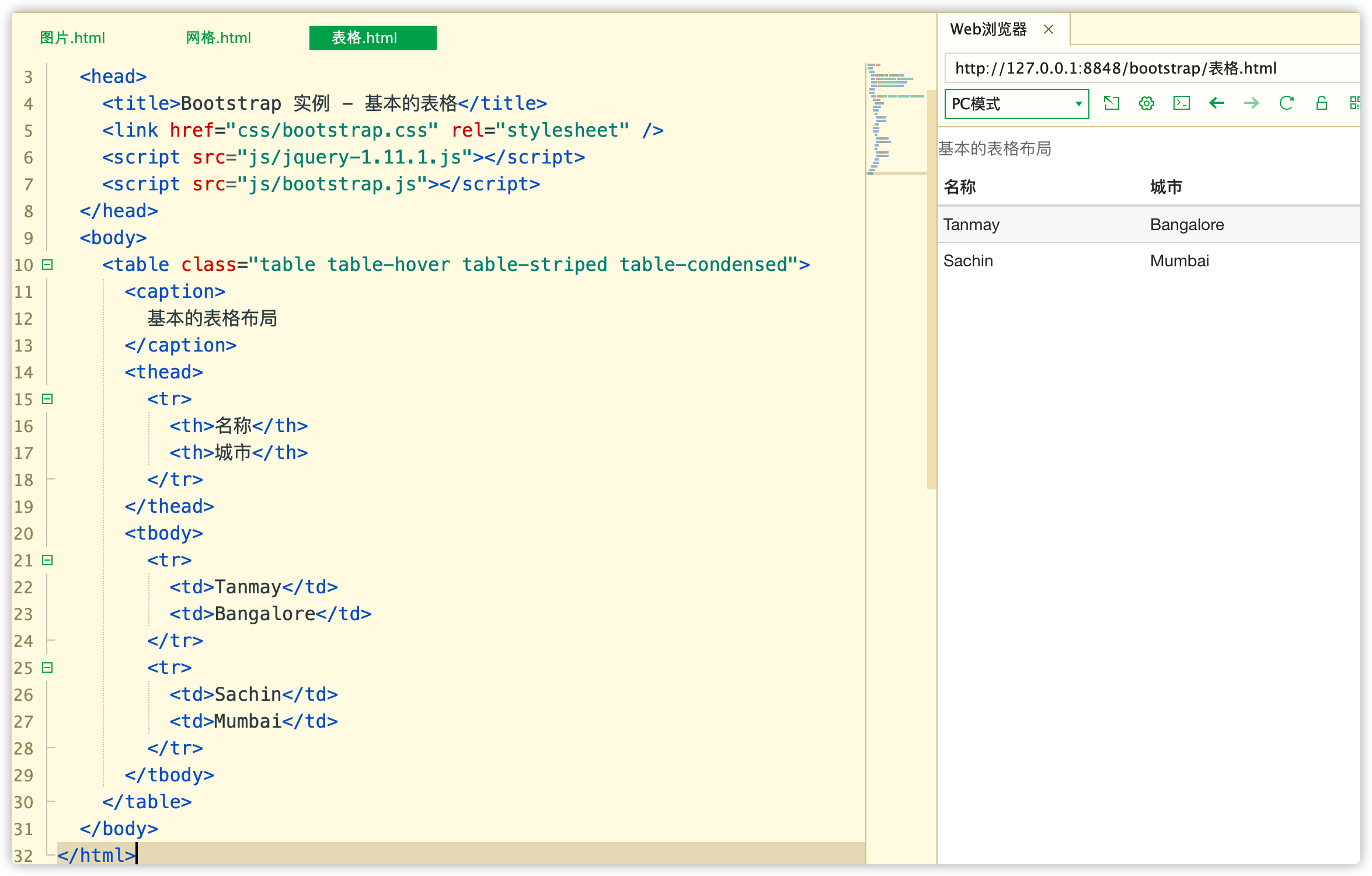Click the <th>名称</th> code line
The height and width of the screenshot is (876, 1372).
point(239,426)
